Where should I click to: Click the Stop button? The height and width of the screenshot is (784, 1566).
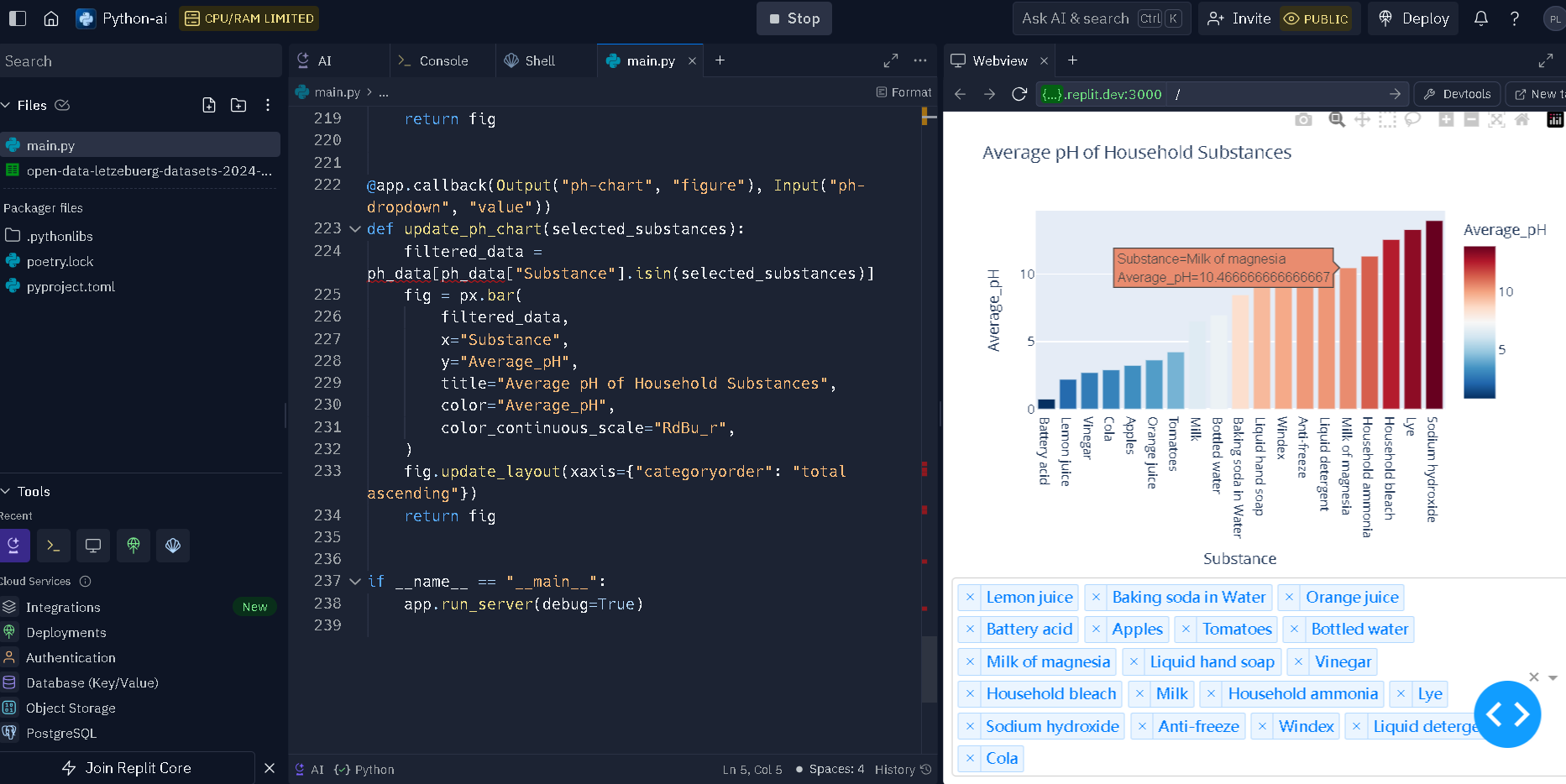[x=794, y=18]
